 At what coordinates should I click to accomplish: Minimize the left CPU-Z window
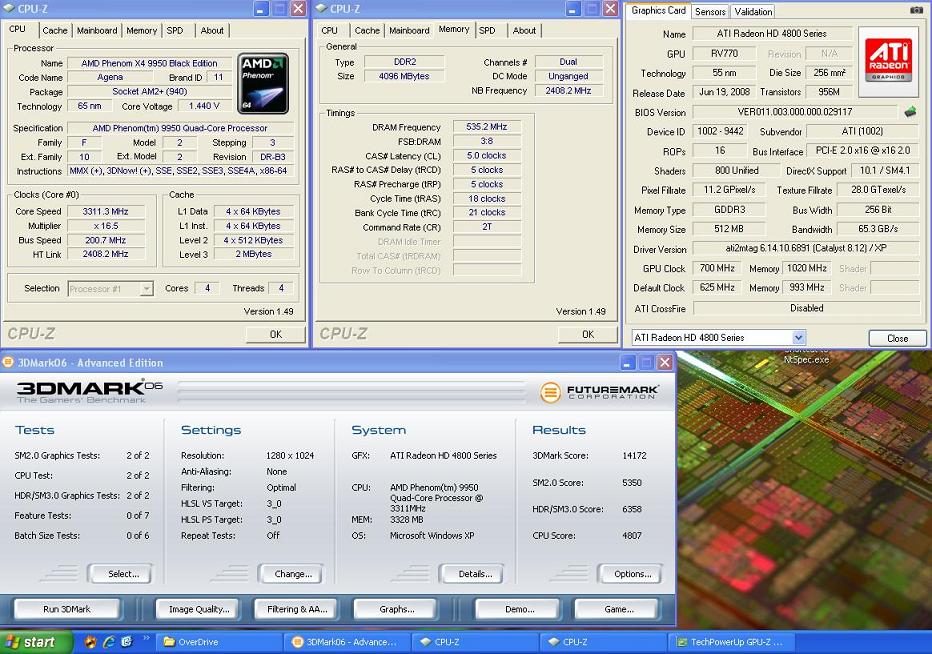261,9
